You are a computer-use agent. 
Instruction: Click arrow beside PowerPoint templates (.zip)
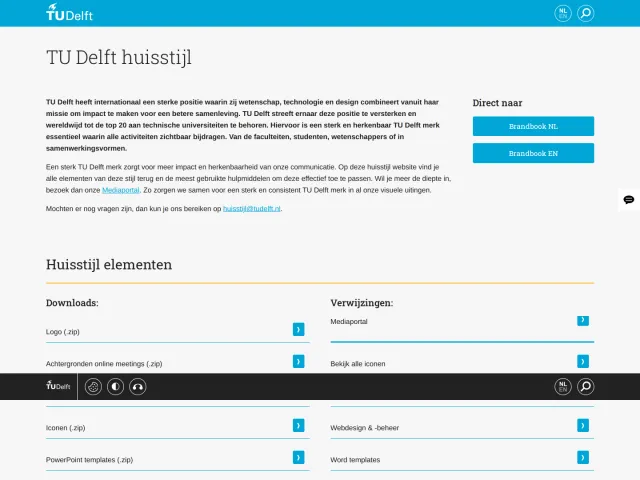(x=298, y=457)
